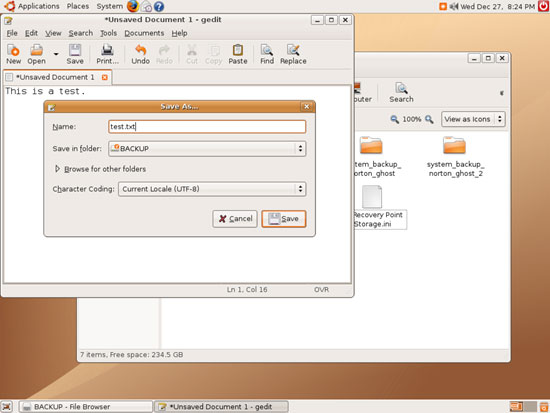Click the Copy toolbar icon
This screenshot has width=550, height=413.
[x=214, y=54]
